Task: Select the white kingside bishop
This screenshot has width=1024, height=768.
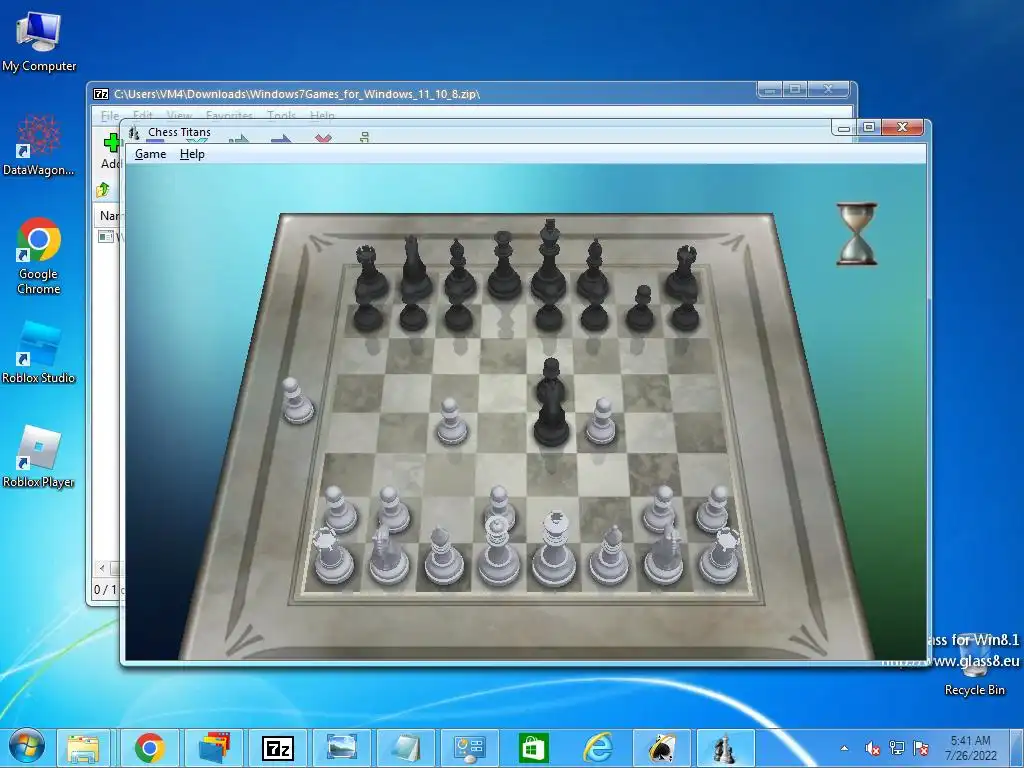Action: (609, 556)
